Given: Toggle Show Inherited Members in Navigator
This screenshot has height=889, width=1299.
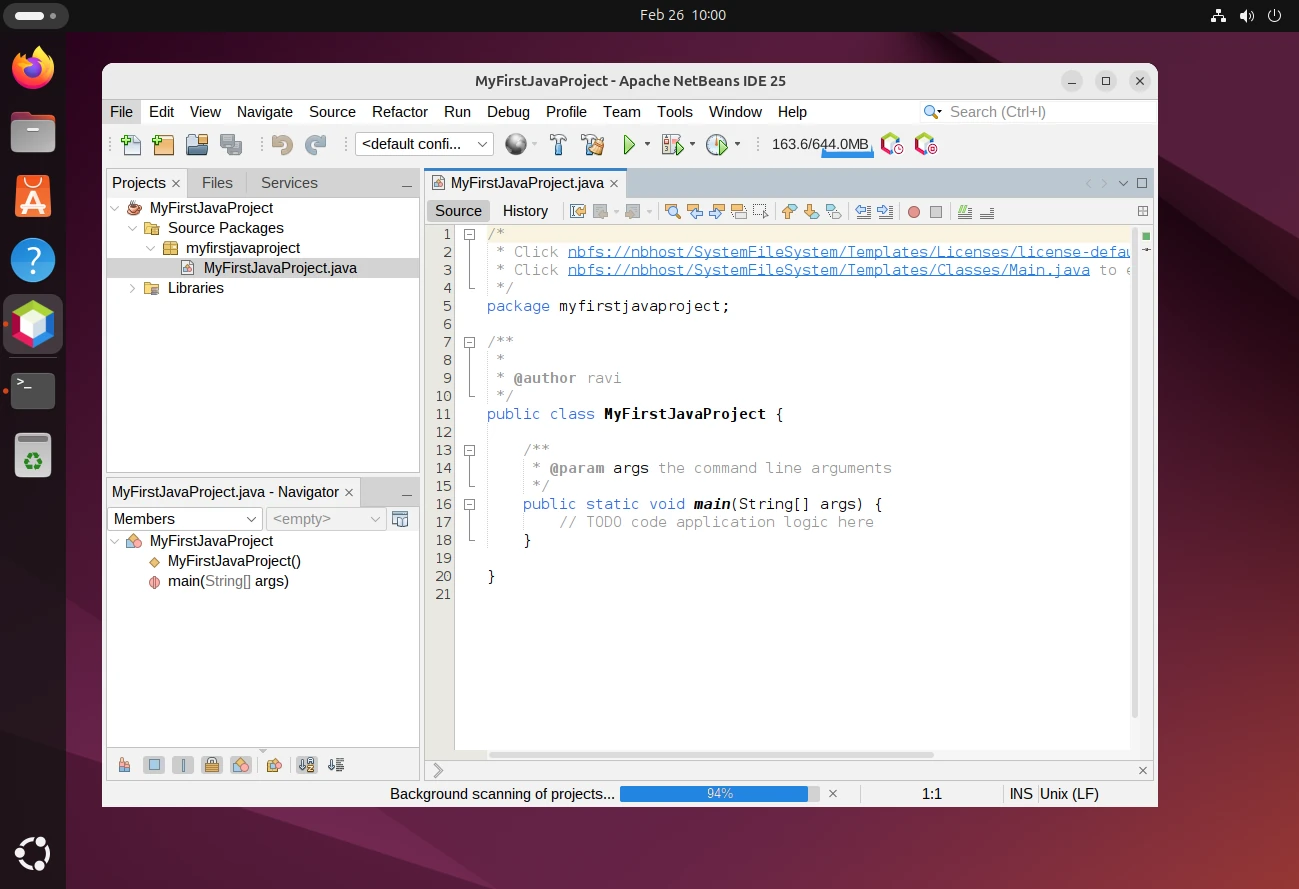Looking at the screenshot, I should [x=124, y=765].
